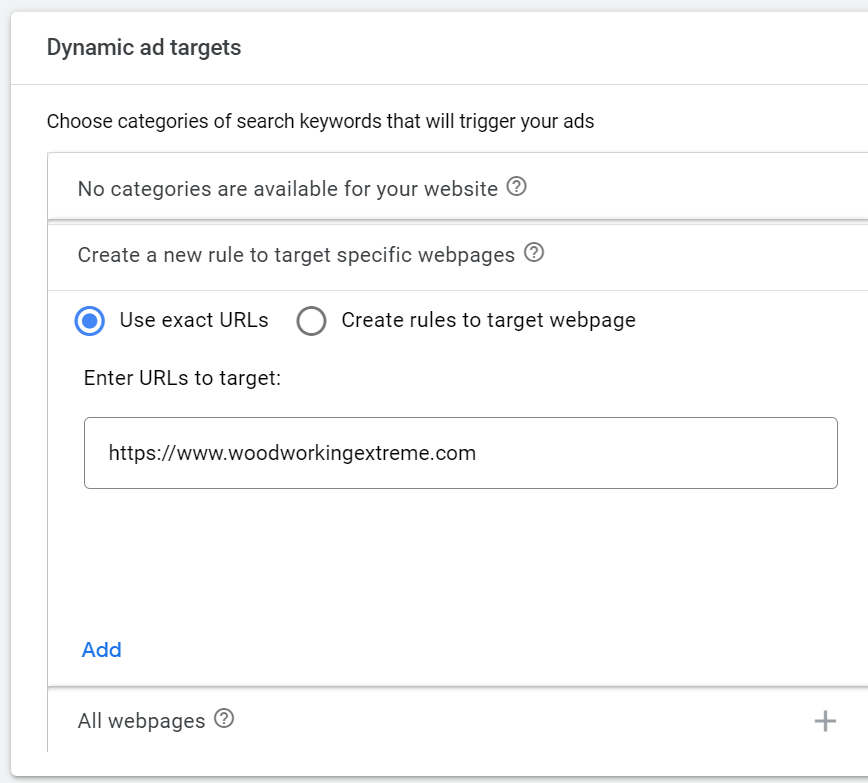Click the Choose categories of search keywords text
Image resolution: width=868 pixels, height=783 pixels.
(320, 122)
